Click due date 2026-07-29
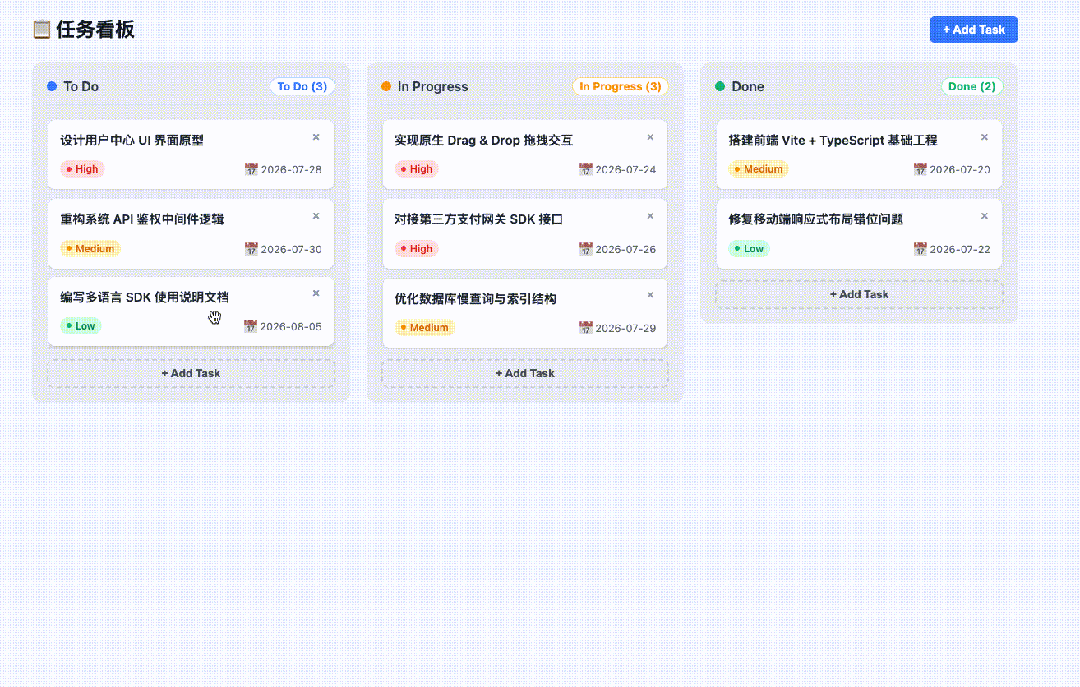This screenshot has height=687, width=1080. [x=625, y=328]
